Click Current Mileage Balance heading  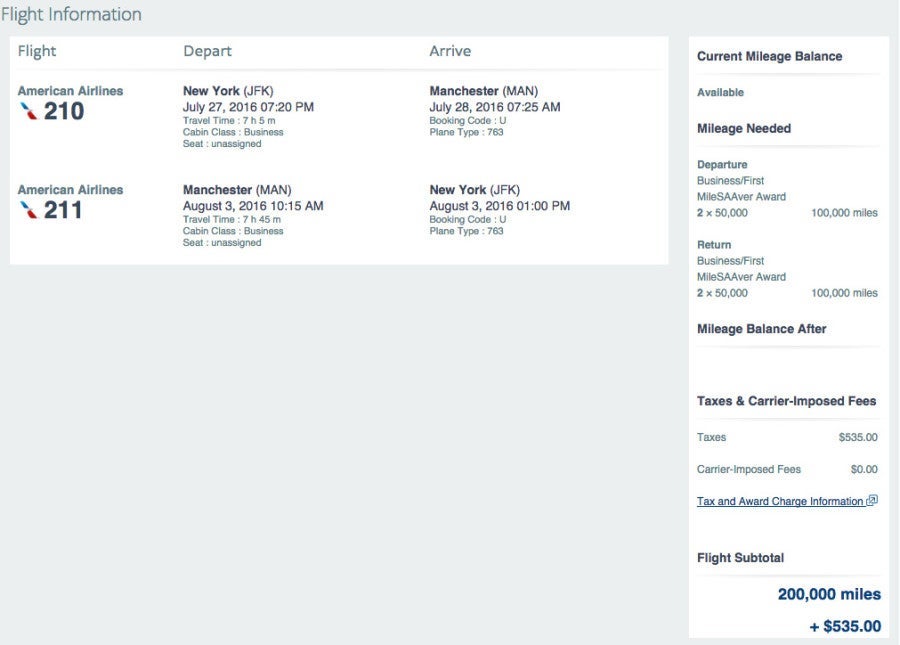[x=769, y=57]
